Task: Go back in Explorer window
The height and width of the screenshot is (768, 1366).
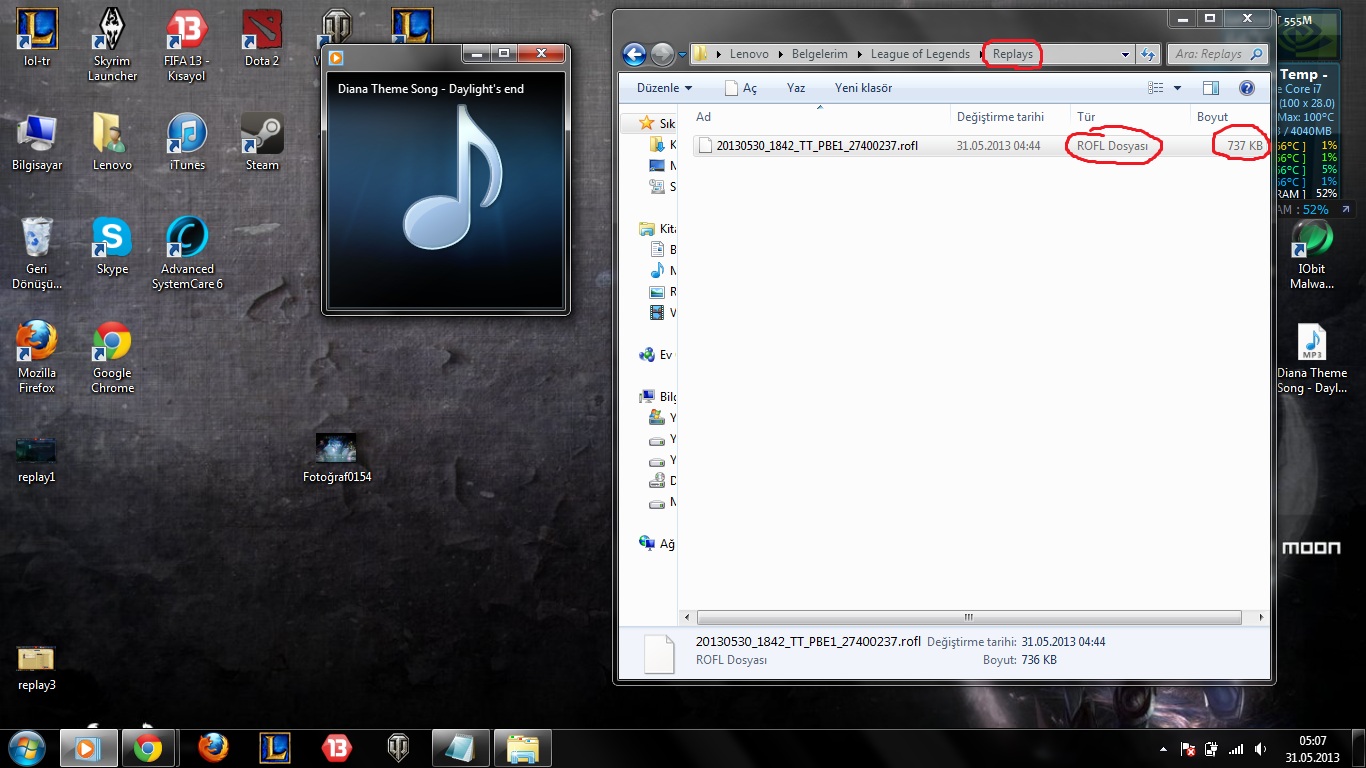Action: 634,54
